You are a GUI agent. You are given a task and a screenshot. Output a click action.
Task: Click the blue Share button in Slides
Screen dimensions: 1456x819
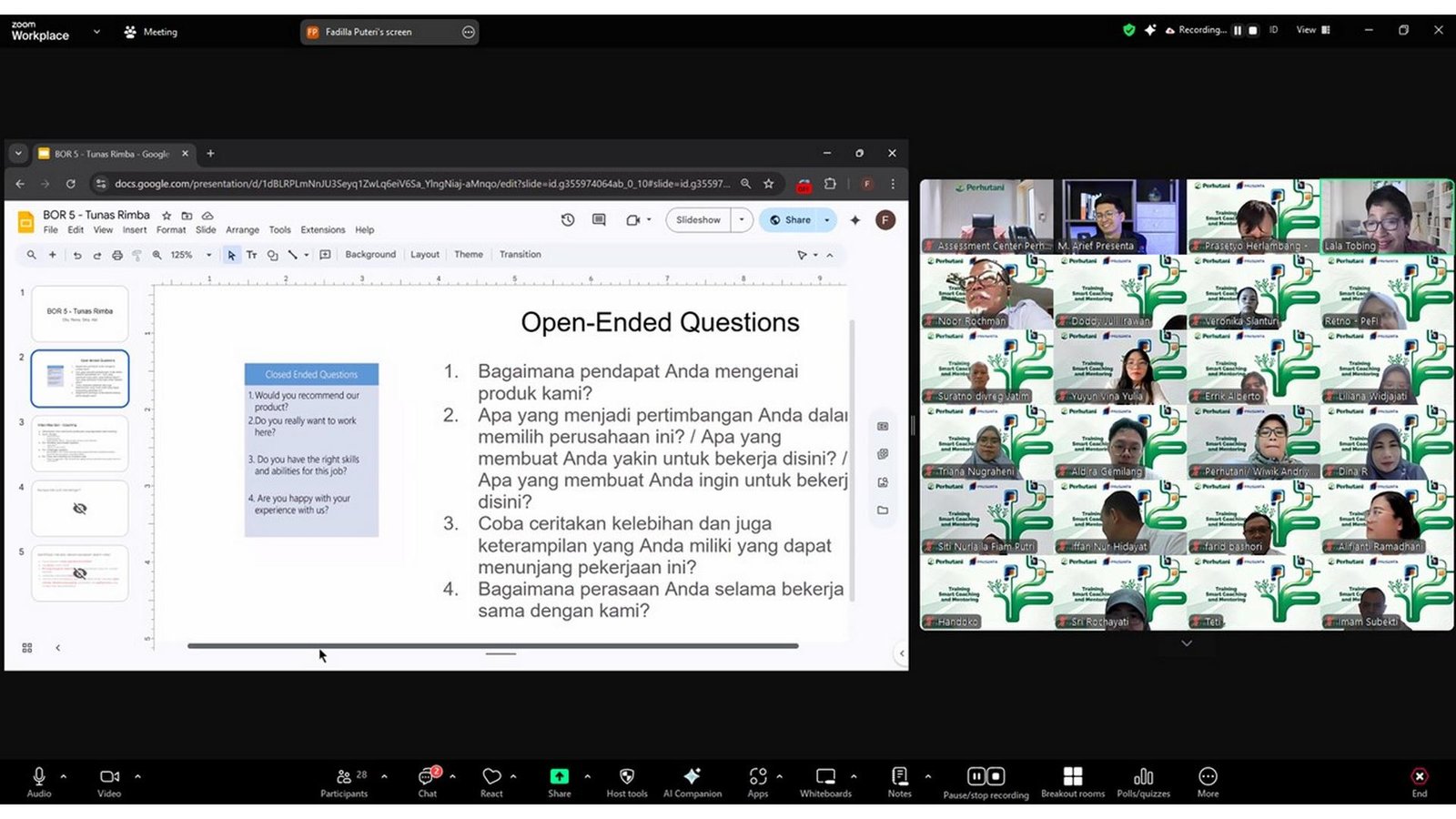point(791,220)
